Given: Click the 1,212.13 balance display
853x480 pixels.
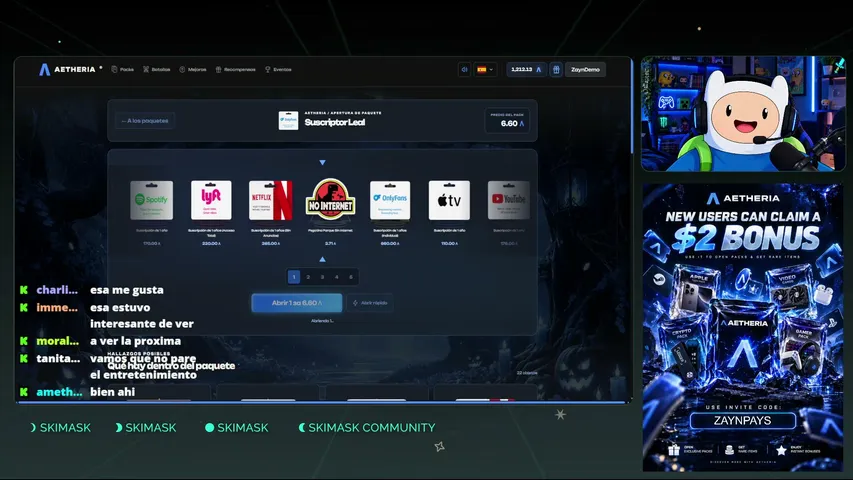Looking at the screenshot, I should coord(526,70).
